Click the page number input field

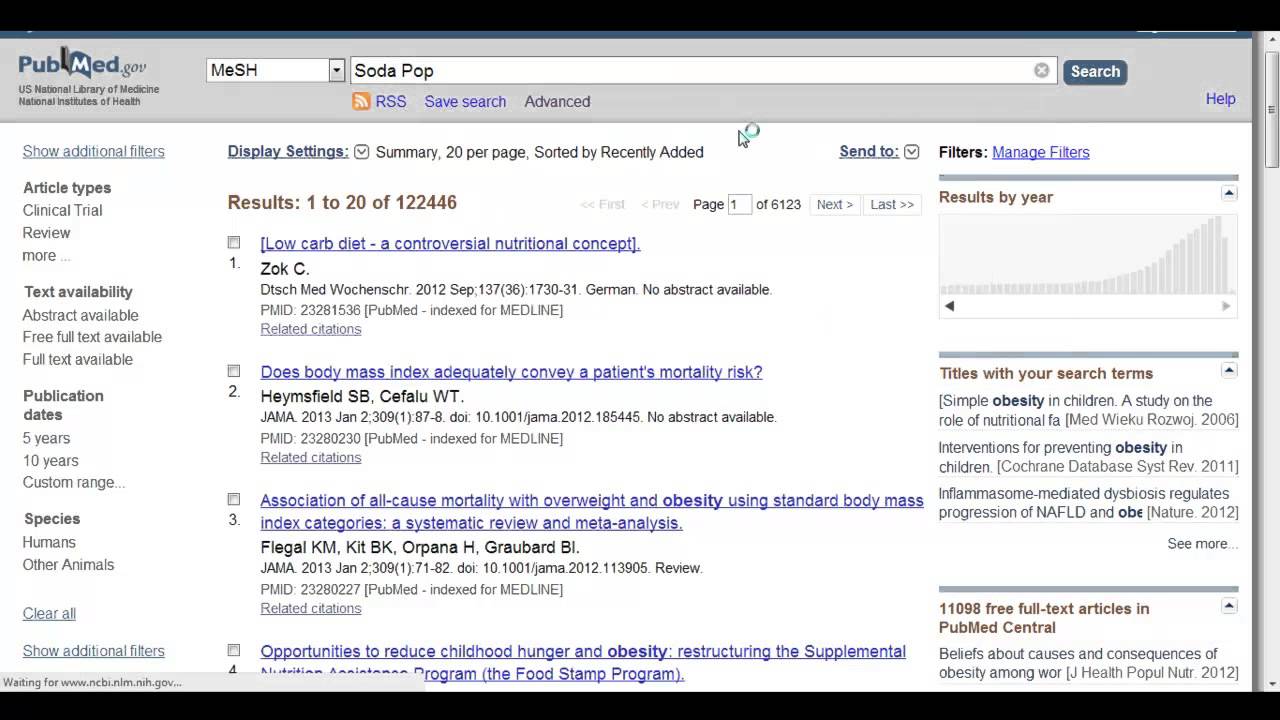point(739,204)
